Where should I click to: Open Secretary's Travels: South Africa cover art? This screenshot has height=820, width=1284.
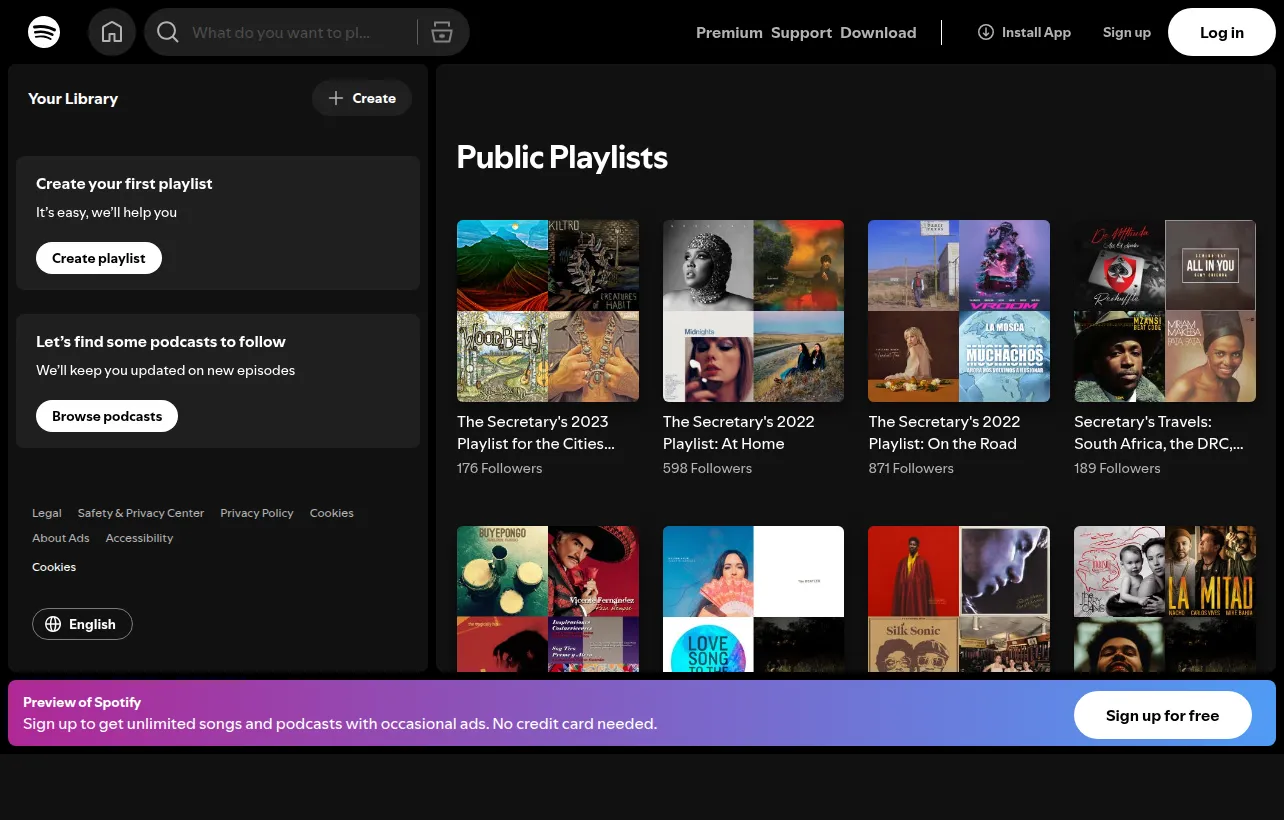point(1165,311)
